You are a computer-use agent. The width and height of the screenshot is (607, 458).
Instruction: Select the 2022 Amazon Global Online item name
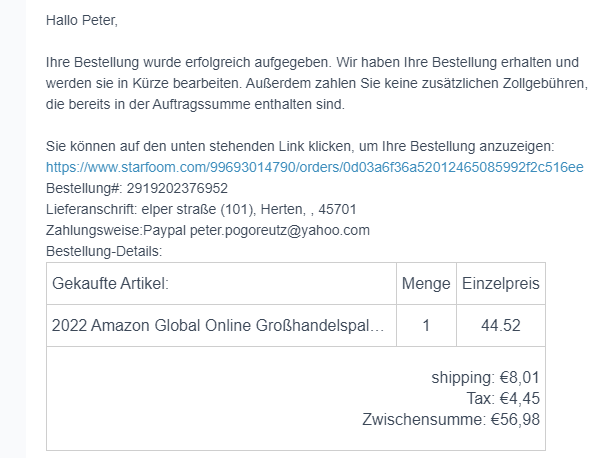click(217, 325)
